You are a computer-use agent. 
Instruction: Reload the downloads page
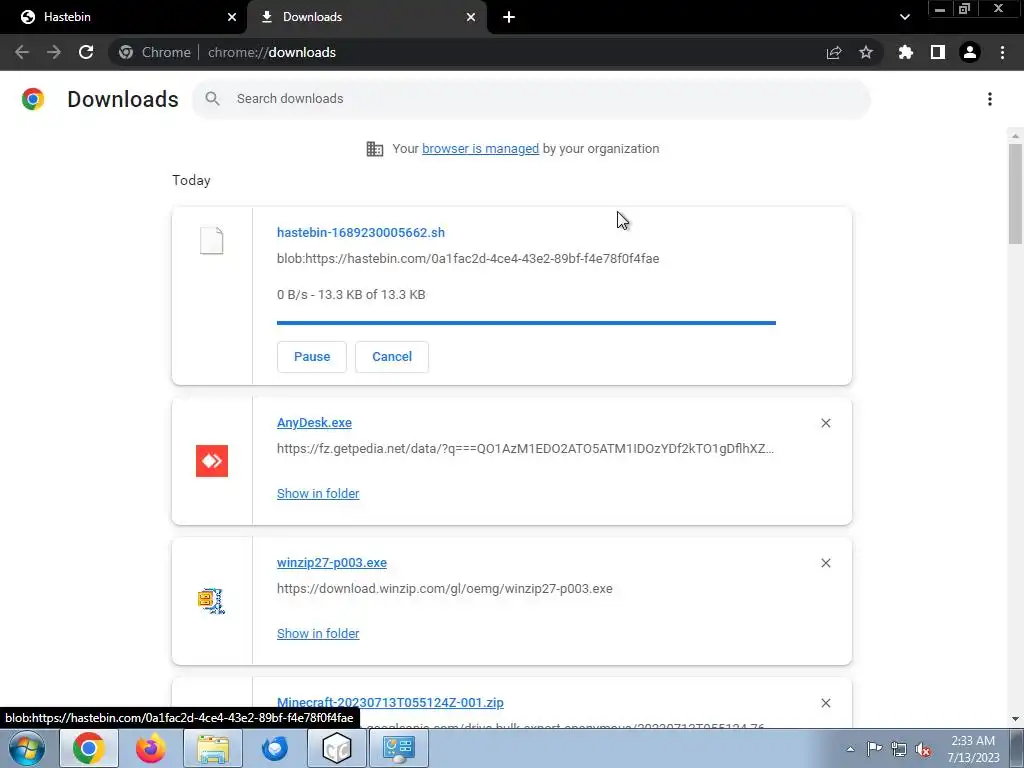(86, 52)
